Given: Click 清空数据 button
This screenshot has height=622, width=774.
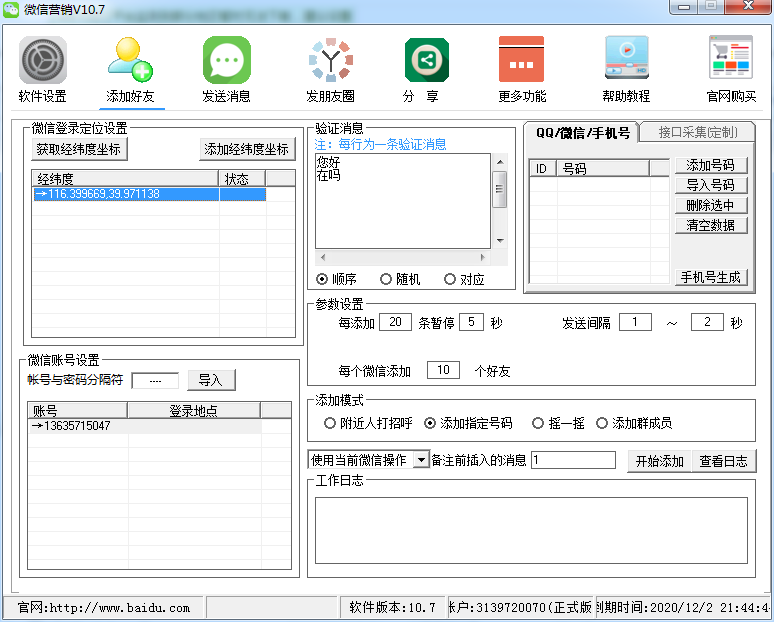Looking at the screenshot, I should [x=711, y=225].
